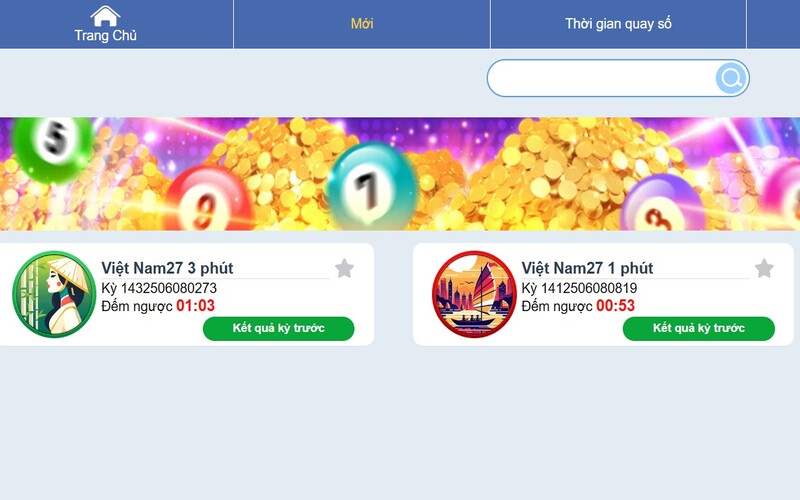Click the teal number 7 ball
This screenshot has width=800, height=500.
coord(371,187)
